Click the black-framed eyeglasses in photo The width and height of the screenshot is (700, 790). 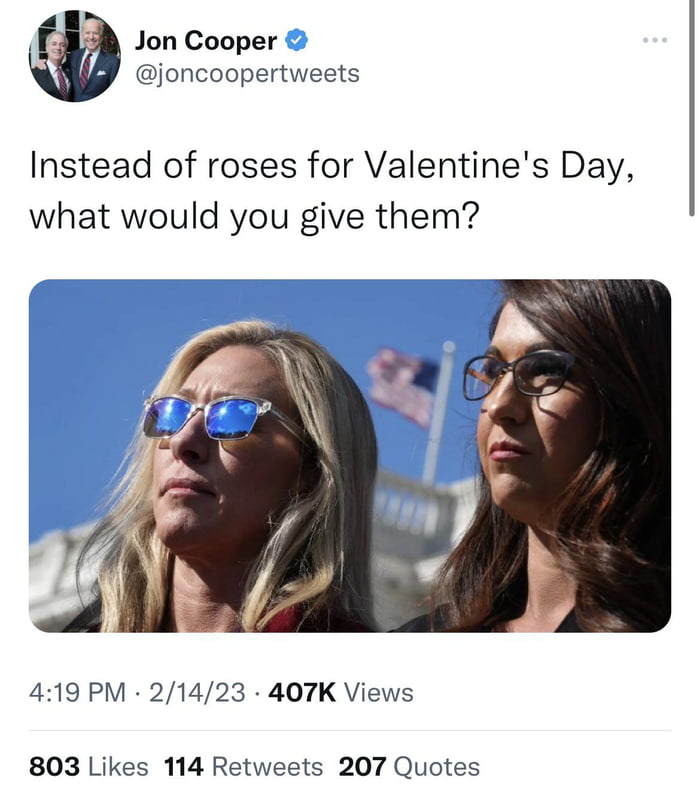pos(519,374)
